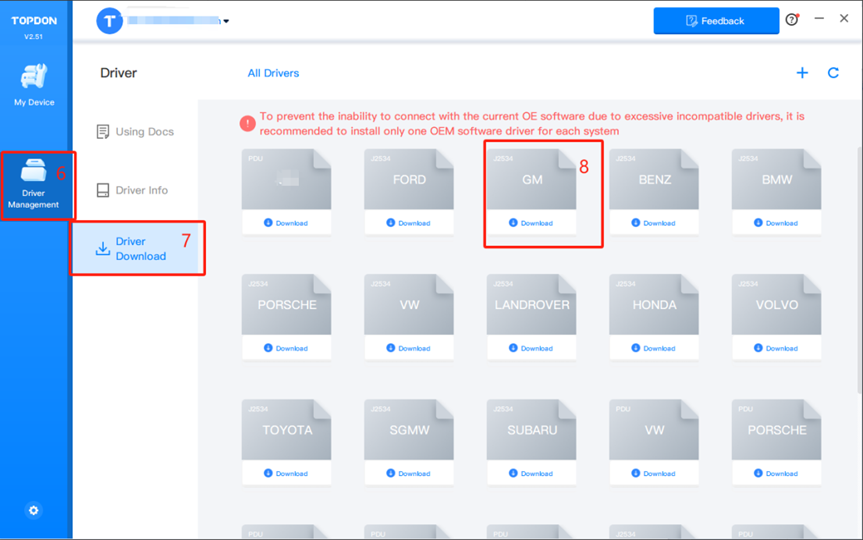Download the SGMW J2534 driver
The height and width of the screenshot is (540, 863).
(409, 473)
